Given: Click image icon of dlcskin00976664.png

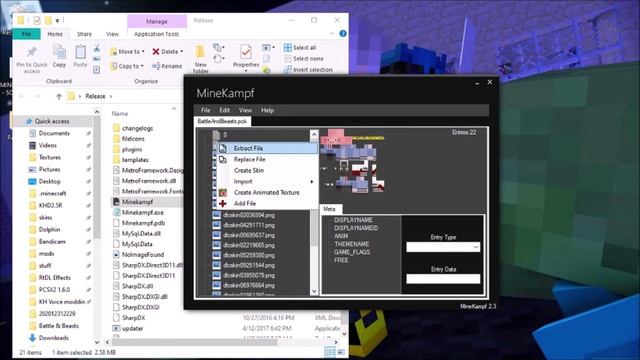Looking at the screenshot, I should (x=216, y=285).
